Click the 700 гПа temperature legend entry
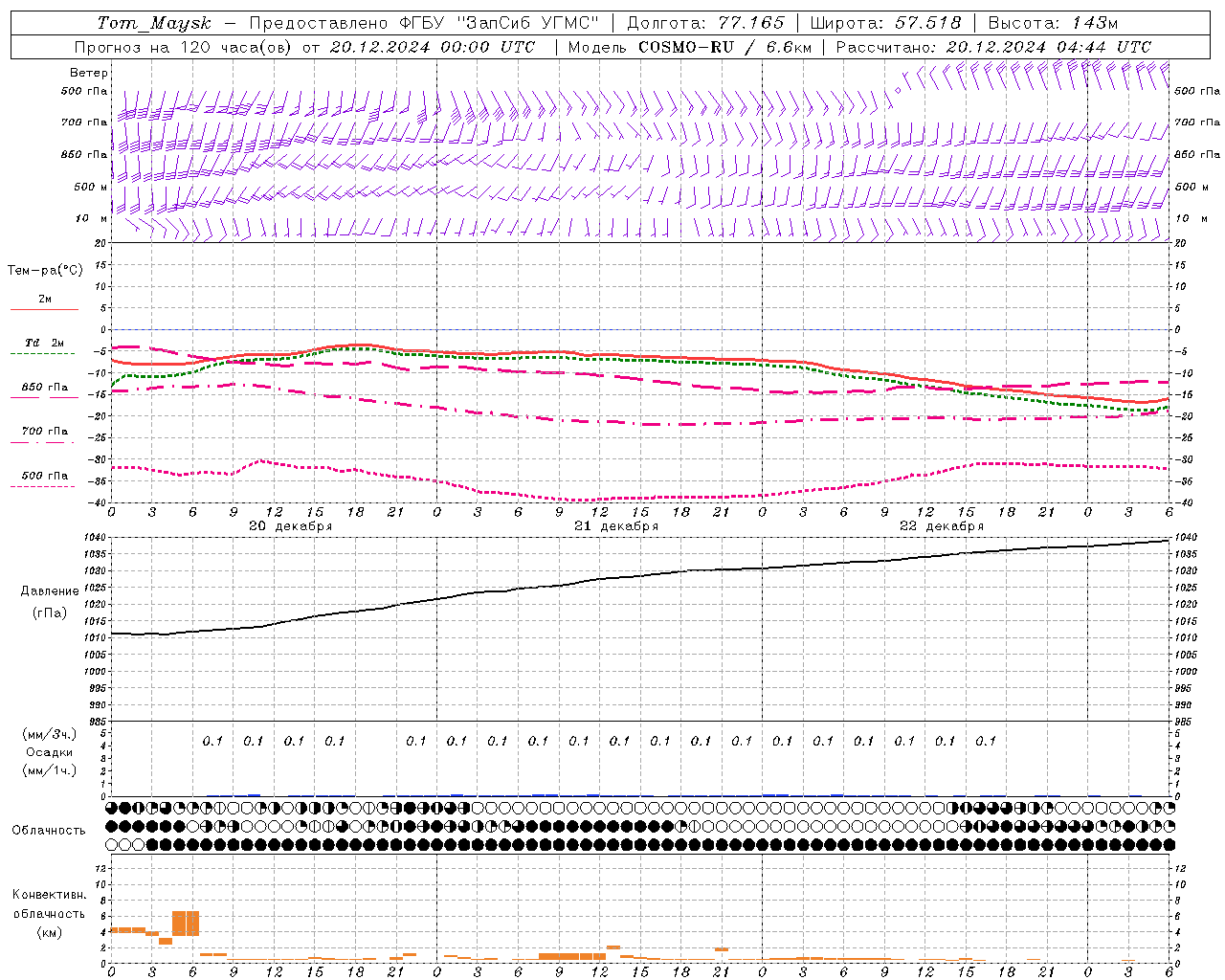1225x980 pixels. pyautogui.click(x=44, y=432)
